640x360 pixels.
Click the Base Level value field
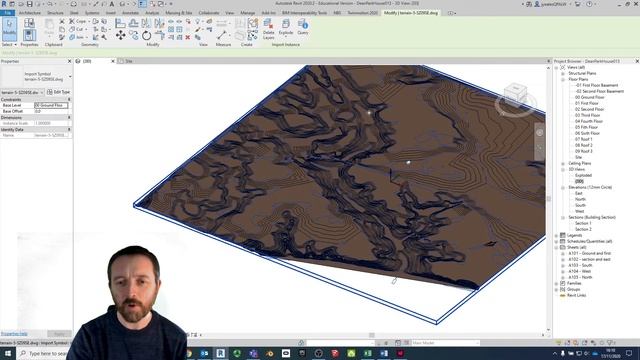pyautogui.click(x=51, y=105)
